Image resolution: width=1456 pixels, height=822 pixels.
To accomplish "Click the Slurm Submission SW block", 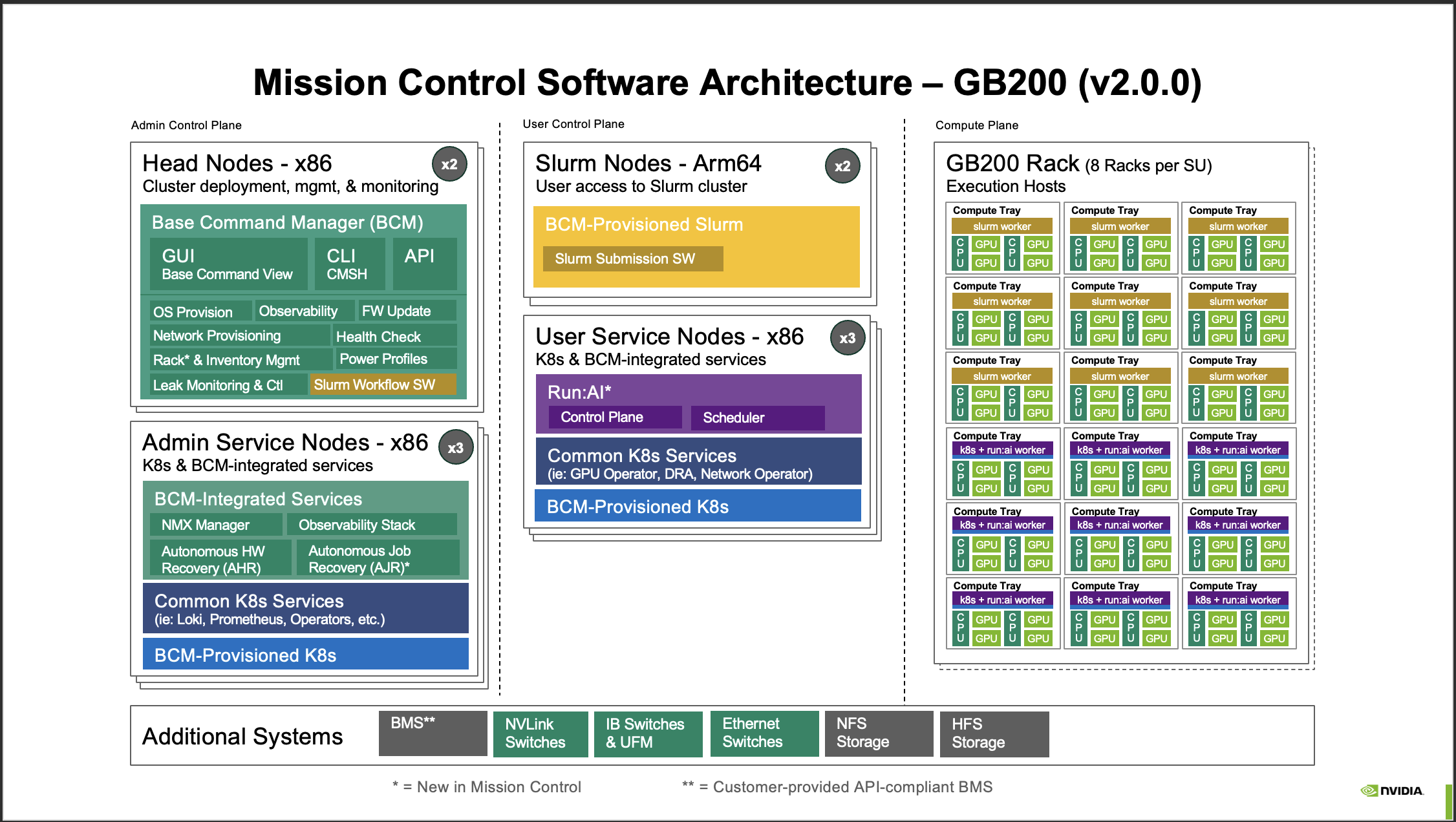I will 632,258.
